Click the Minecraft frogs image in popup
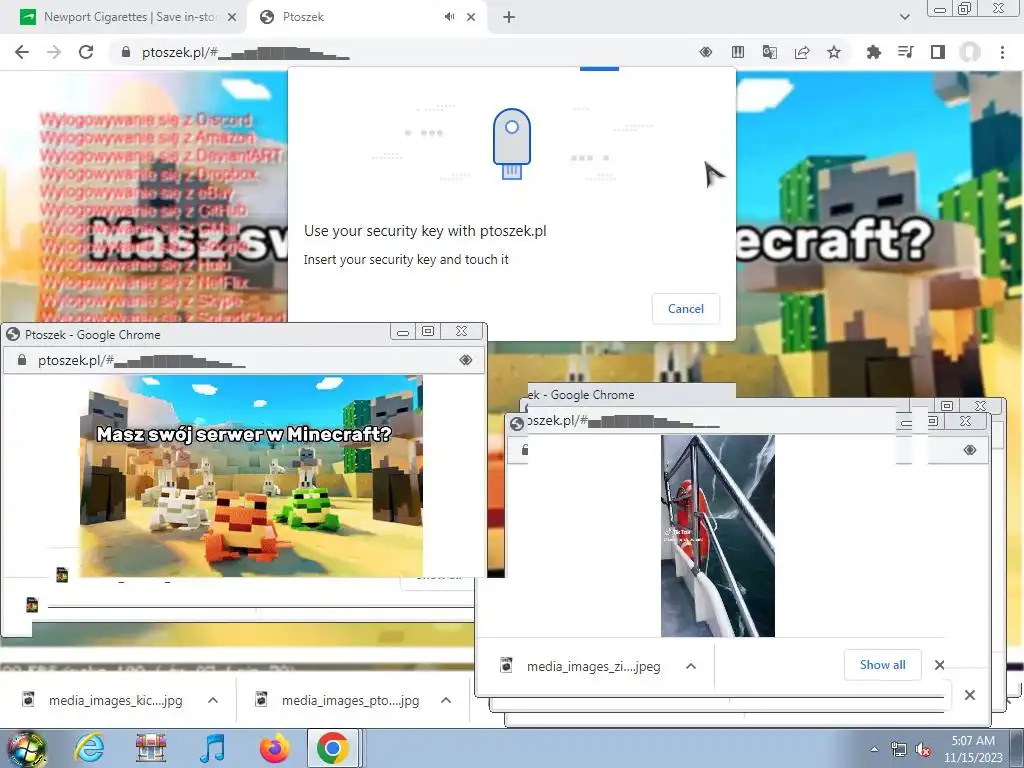Image resolution: width=1024 pixels, height=768 pixels. 251,476
